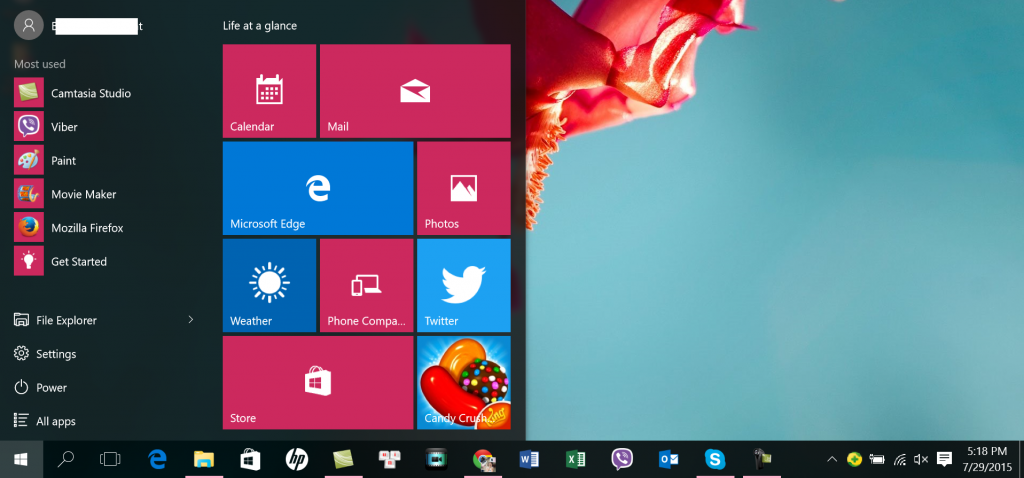Open the 5:18 PM clock and calendar
Screen dimensions: 1024x478
(x=986, y=460)
